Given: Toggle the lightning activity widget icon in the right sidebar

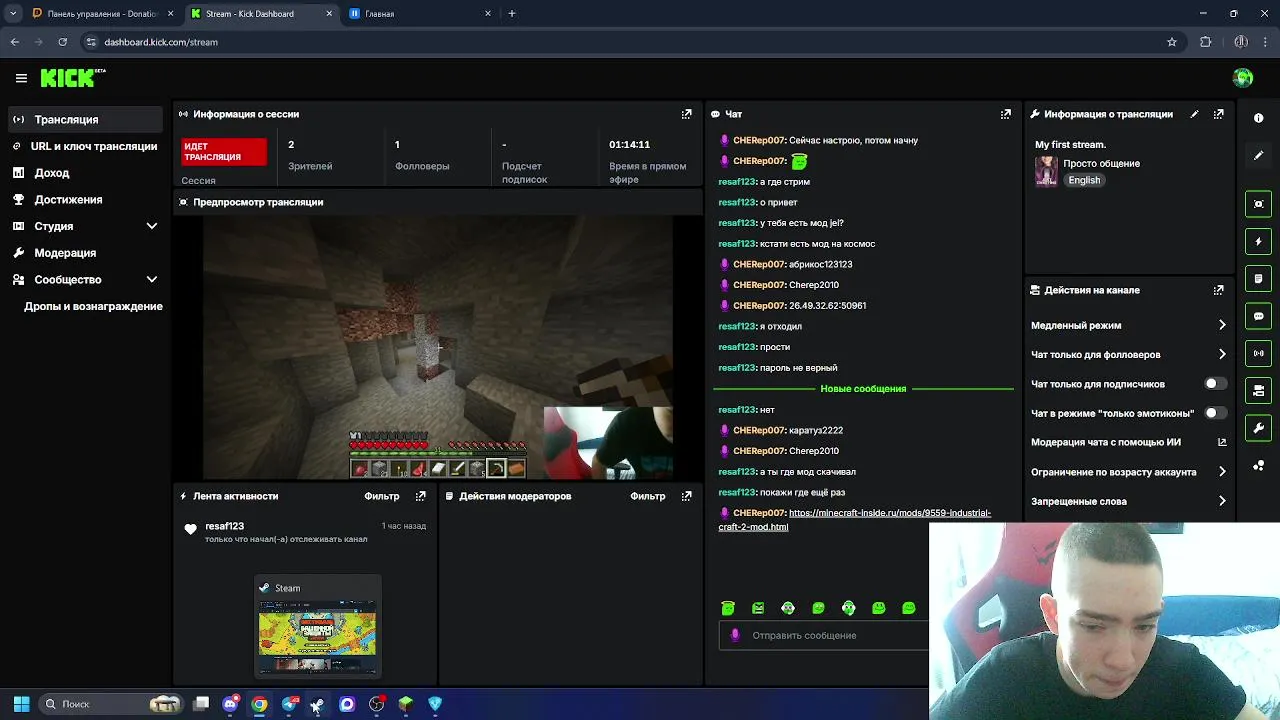Looking at the screenshot, I should click(x=1258, y=241).
